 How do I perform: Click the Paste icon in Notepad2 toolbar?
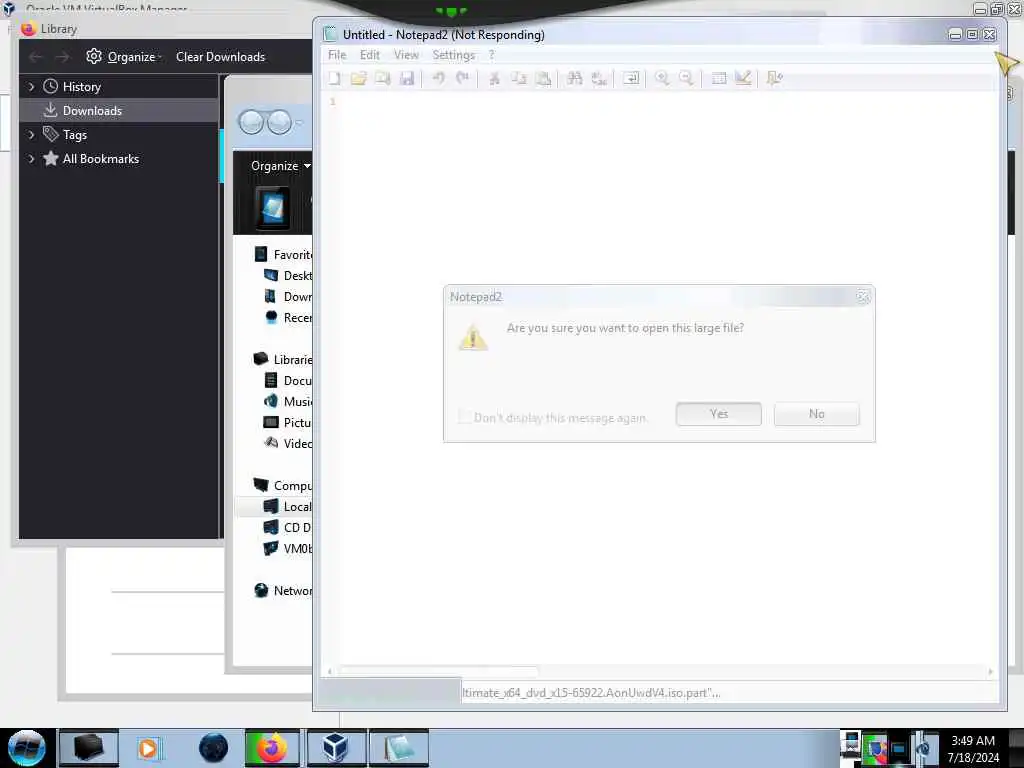click(543, 78)
